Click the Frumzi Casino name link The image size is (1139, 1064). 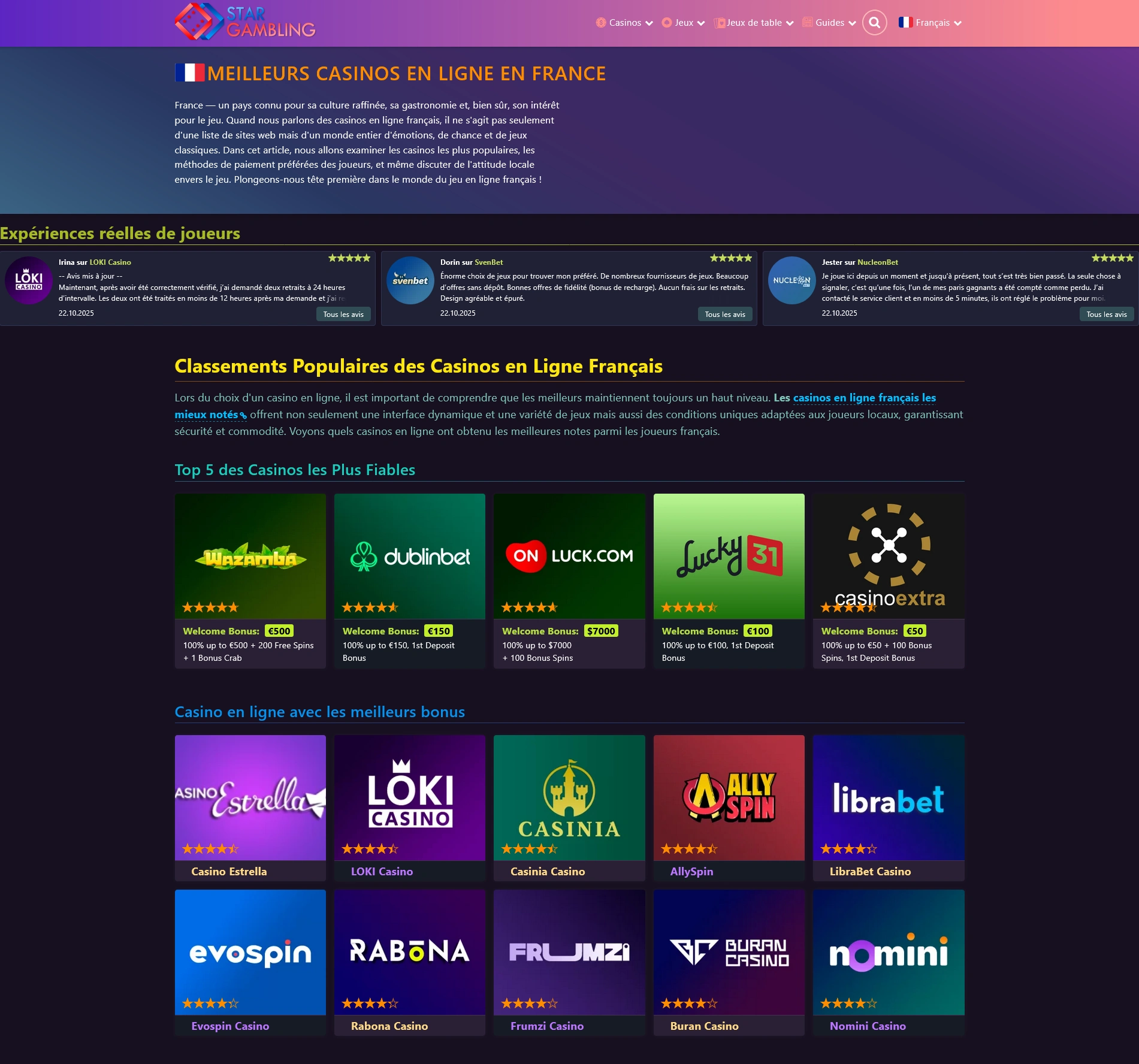pyautogui.click(x=547, y=1026)
